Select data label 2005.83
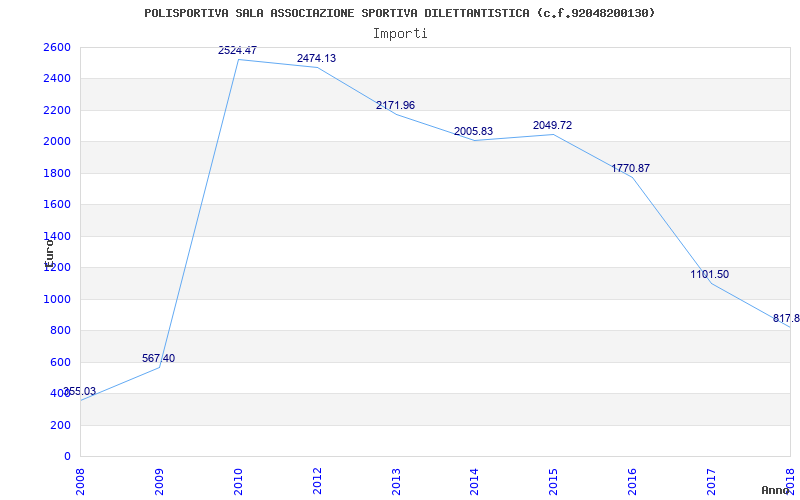 pos(473,132)
